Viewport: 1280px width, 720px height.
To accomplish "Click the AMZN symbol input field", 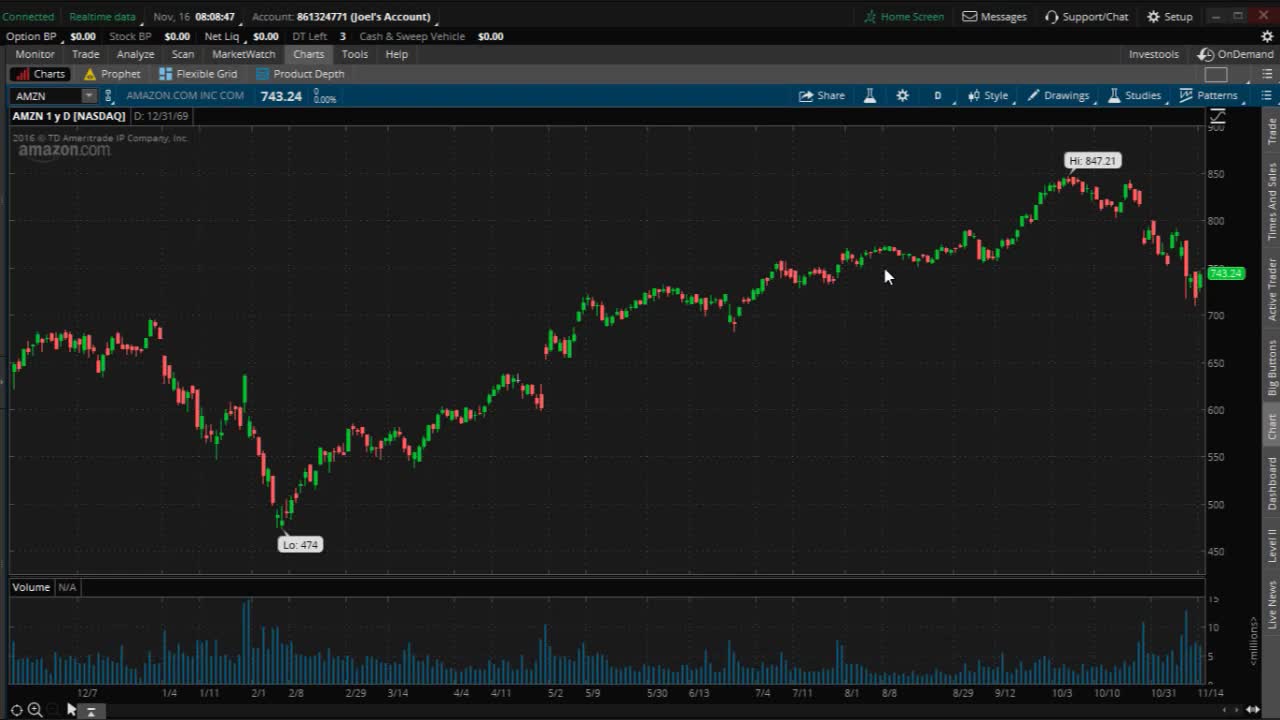I will coord(47,96).
